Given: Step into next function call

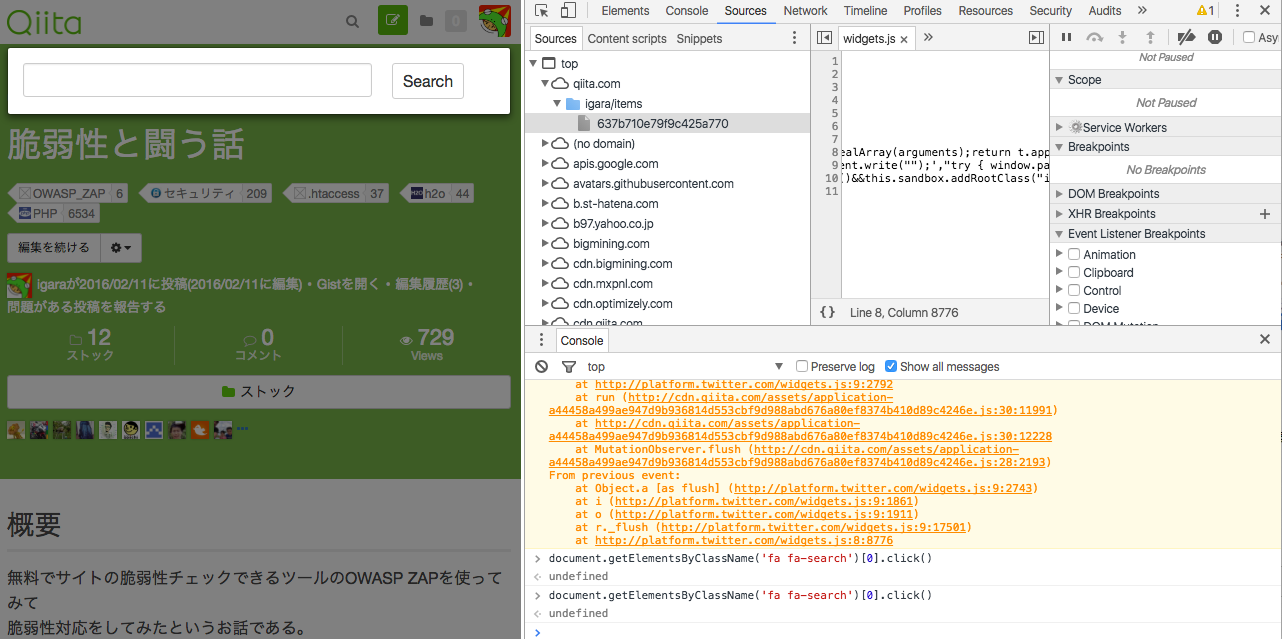Looking at the screenshot, I should pos(1123,37).
